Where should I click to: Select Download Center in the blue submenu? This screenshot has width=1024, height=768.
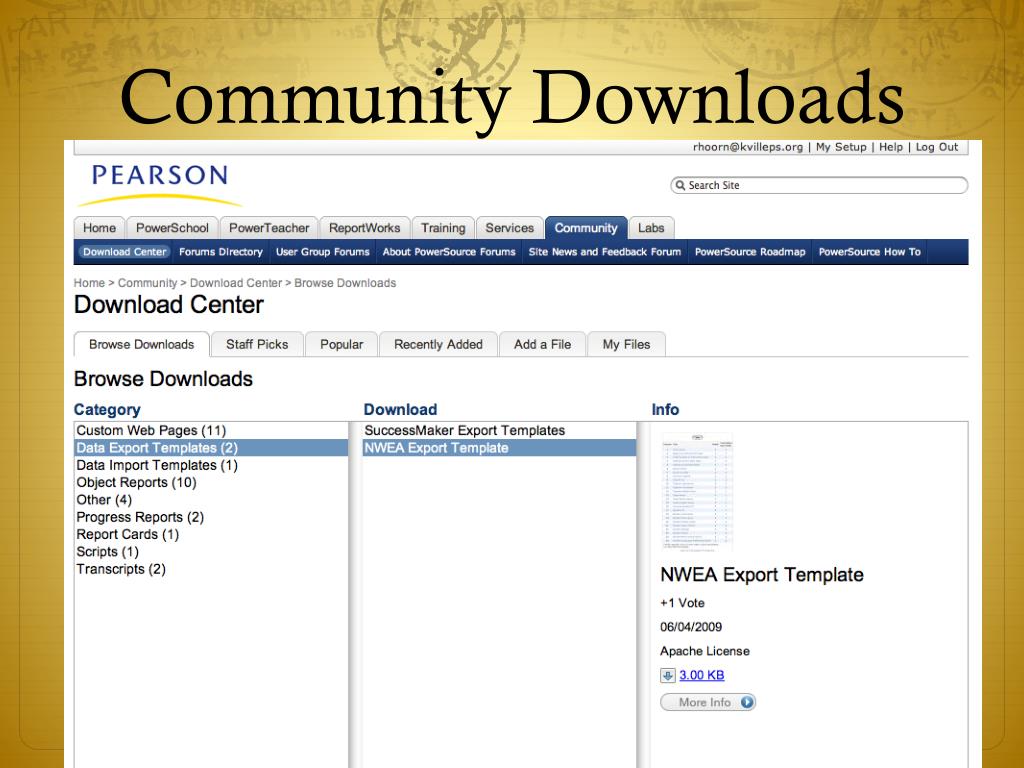[x=125, y=252]
